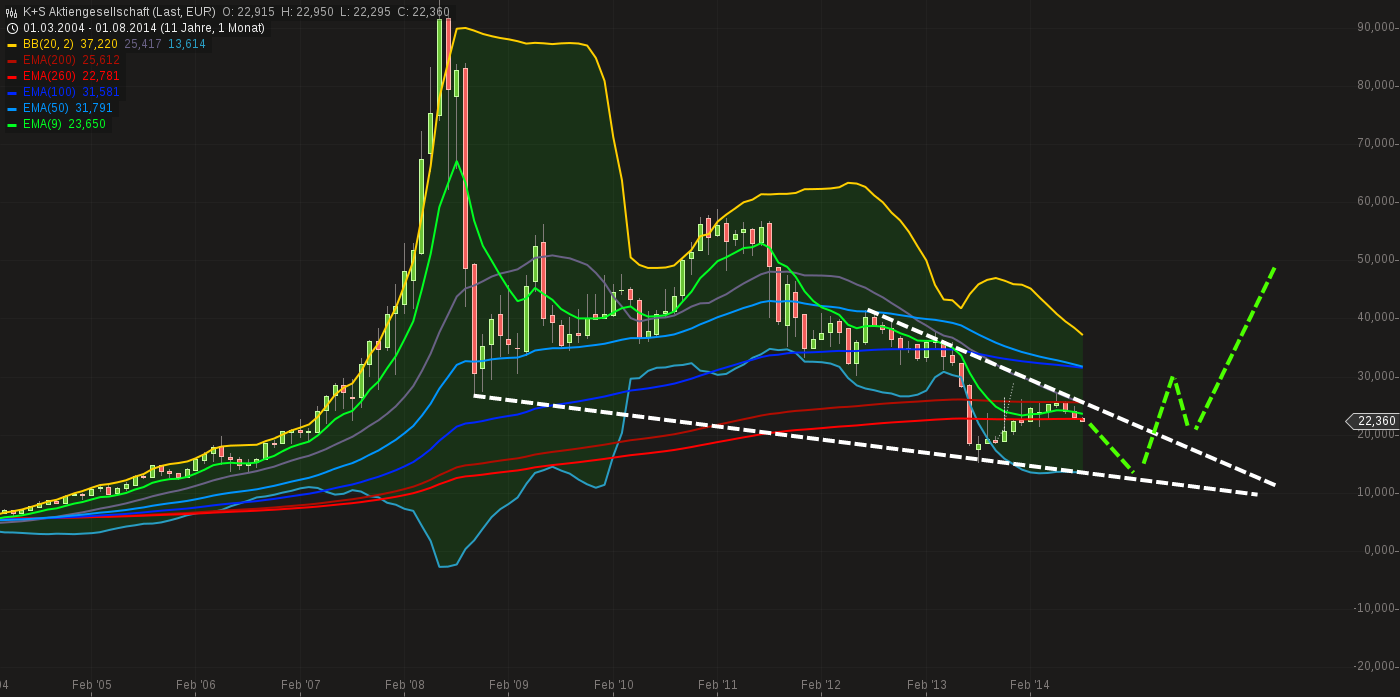
Task: Click the Feb '13 time axis label
Action: point(927,685)
